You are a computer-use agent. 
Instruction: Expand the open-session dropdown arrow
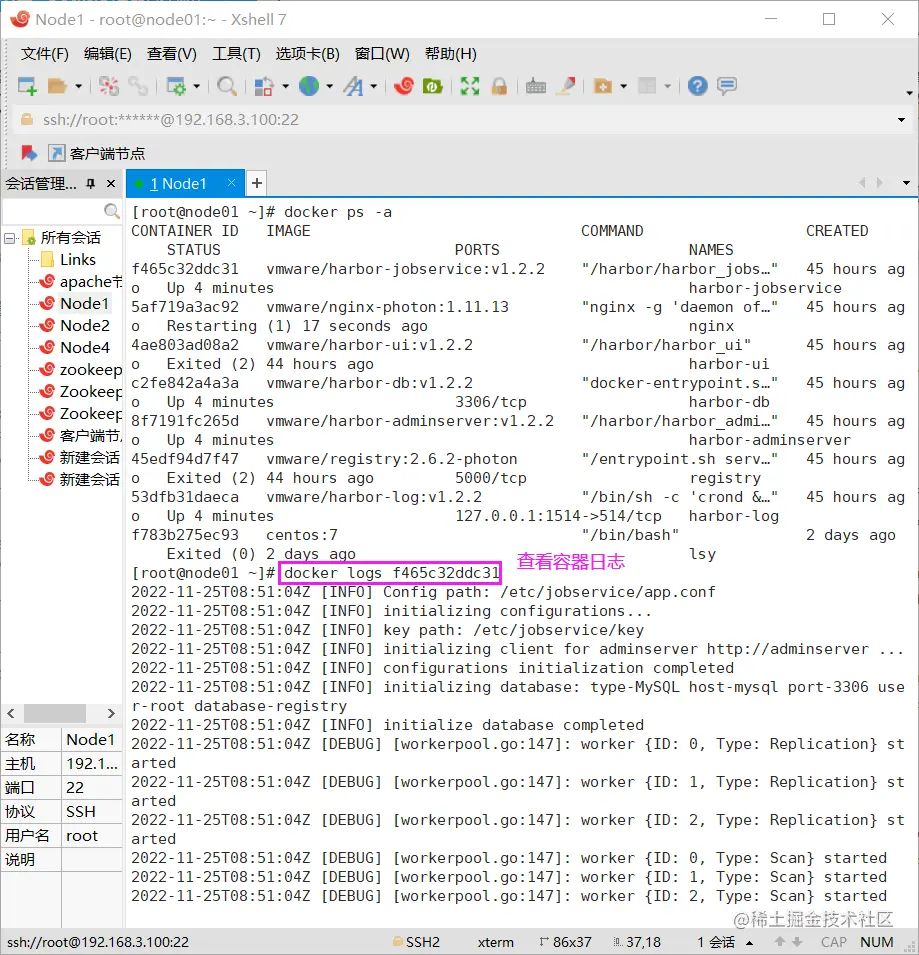(x=79, y=86)
